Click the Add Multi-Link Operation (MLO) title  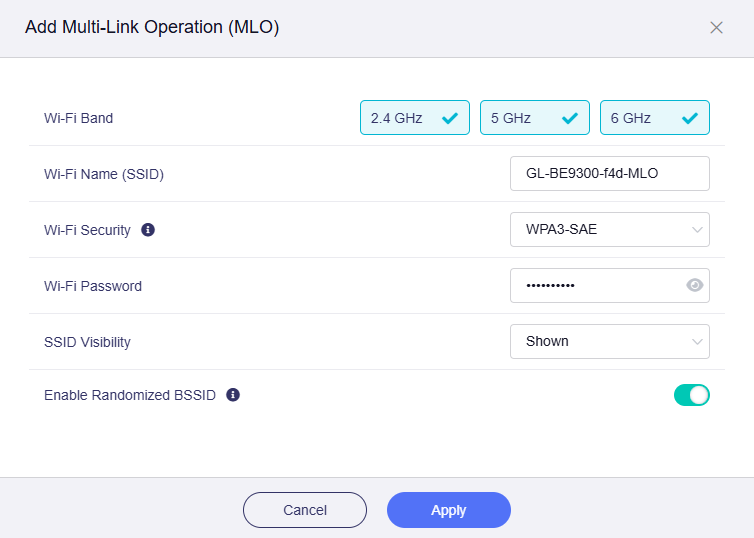[x=152, y=27]
